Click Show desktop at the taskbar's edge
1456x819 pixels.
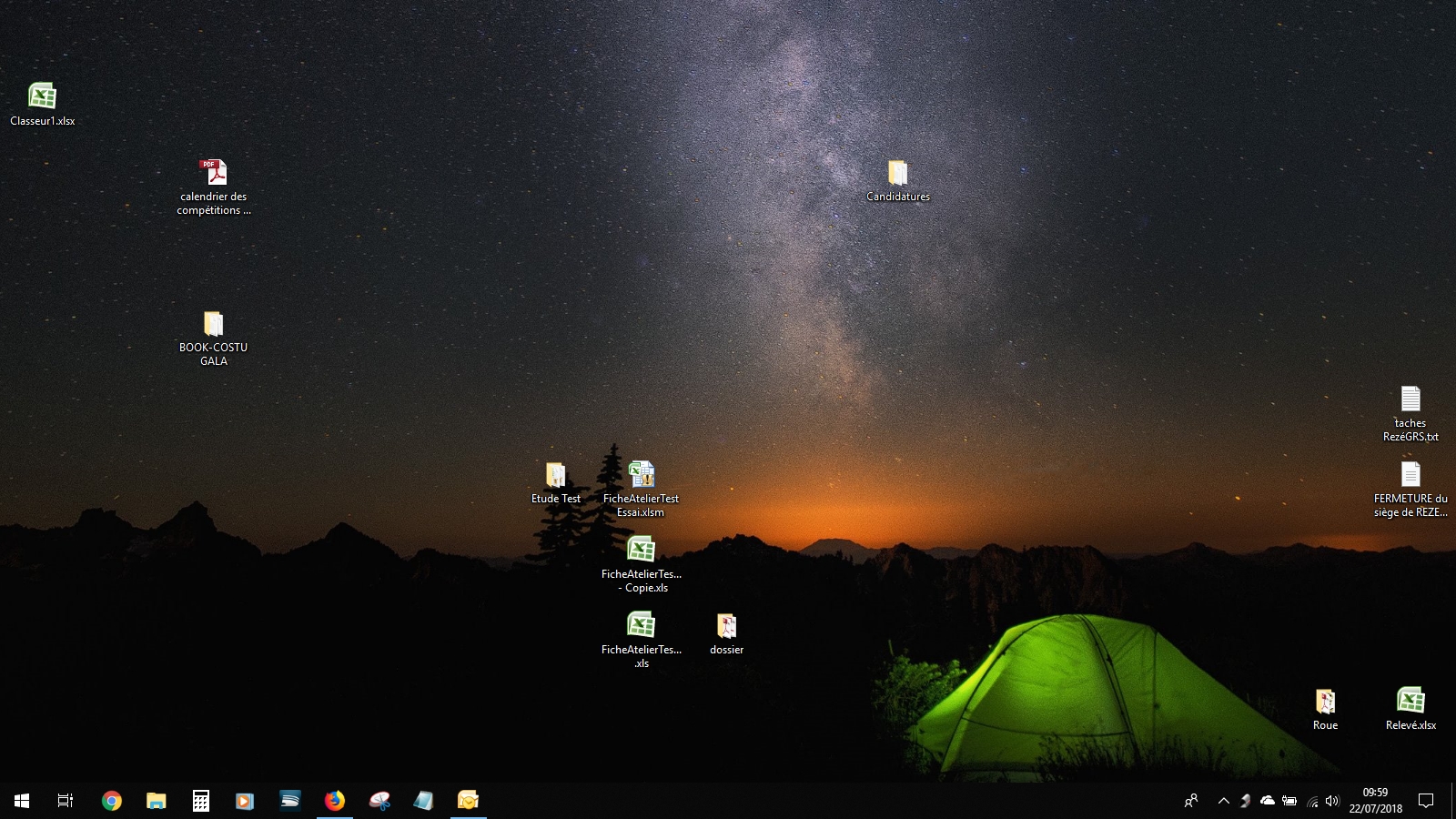1453,801
